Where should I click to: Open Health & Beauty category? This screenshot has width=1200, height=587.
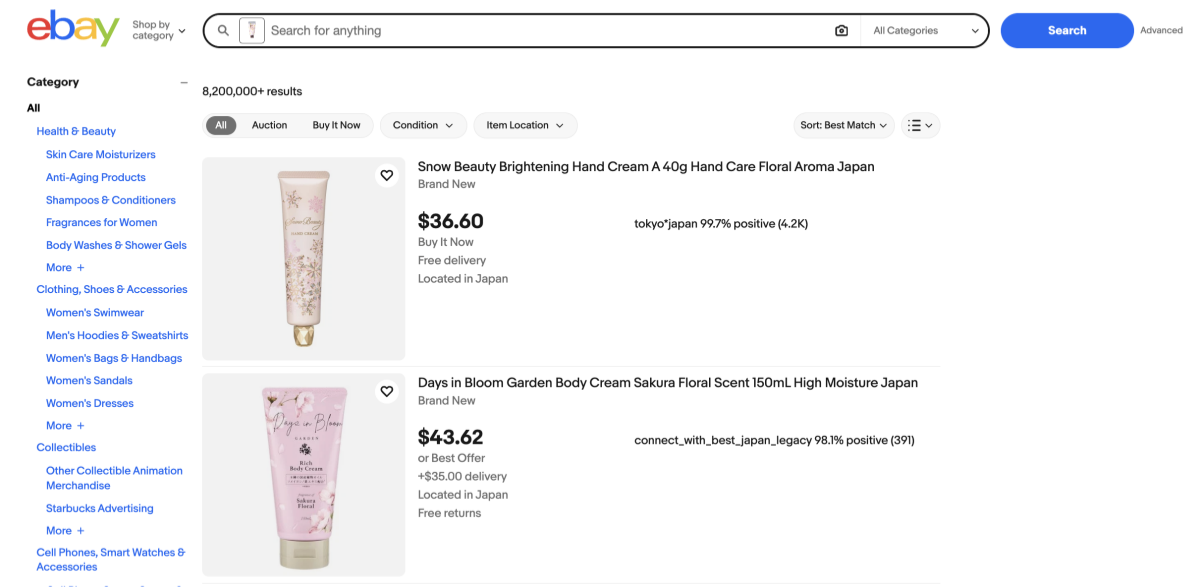tap(76, 131)
